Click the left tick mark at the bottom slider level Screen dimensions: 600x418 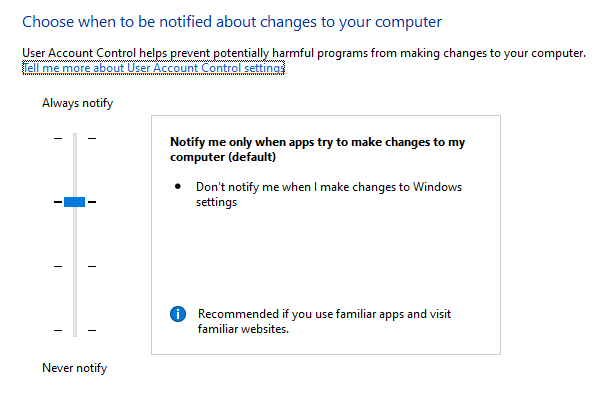[x=57, y=330]
